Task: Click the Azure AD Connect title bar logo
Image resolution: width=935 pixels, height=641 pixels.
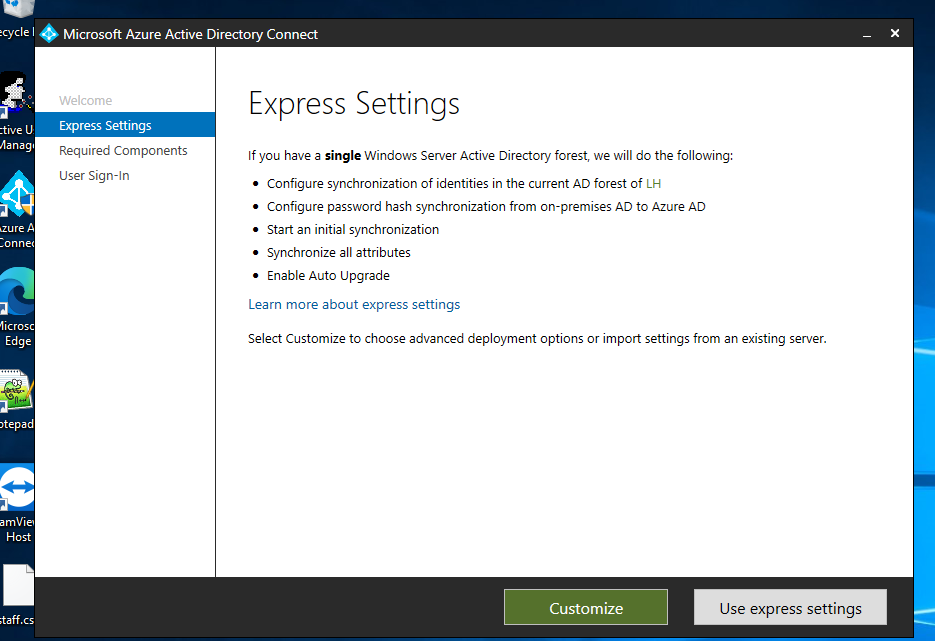Action: tap(49, 34)
